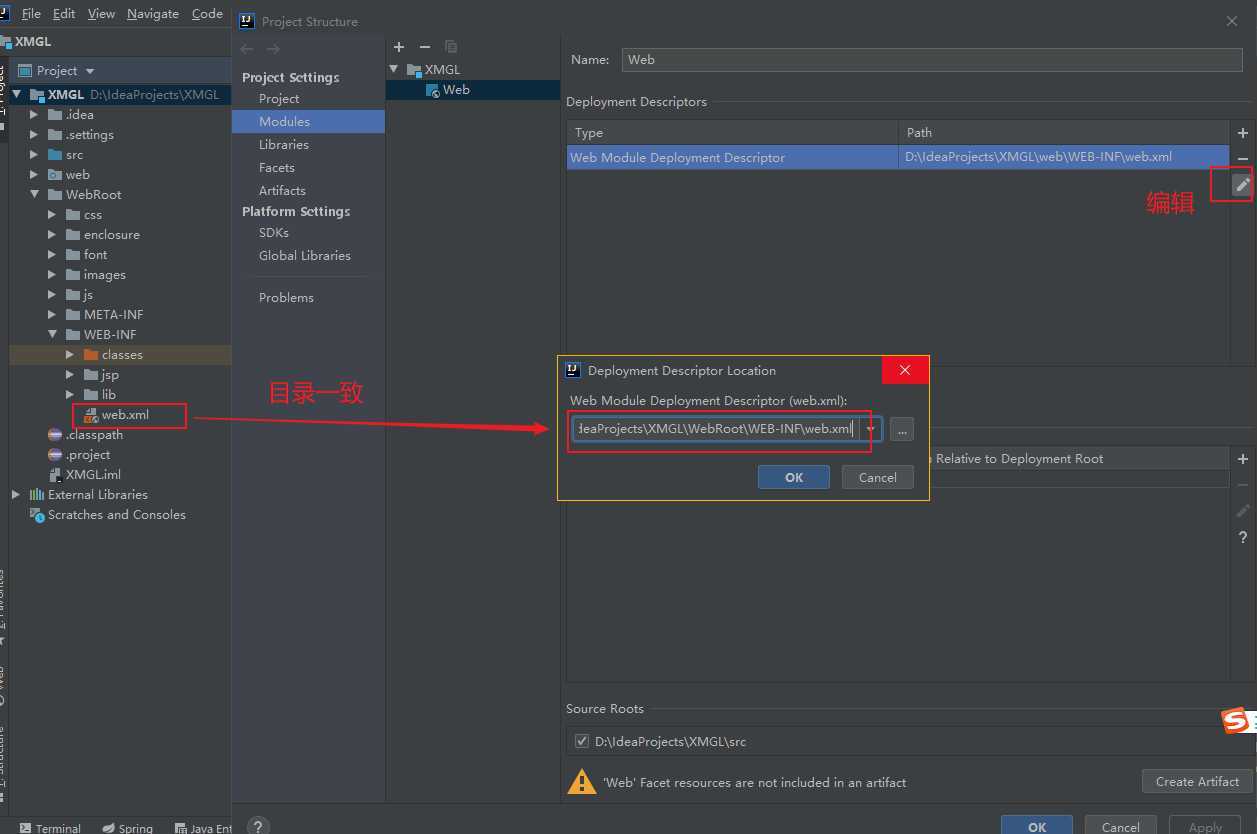Select Libraries in Project Settings
1257x834 pixels.
pyautogui.click(x=283, y=144)
